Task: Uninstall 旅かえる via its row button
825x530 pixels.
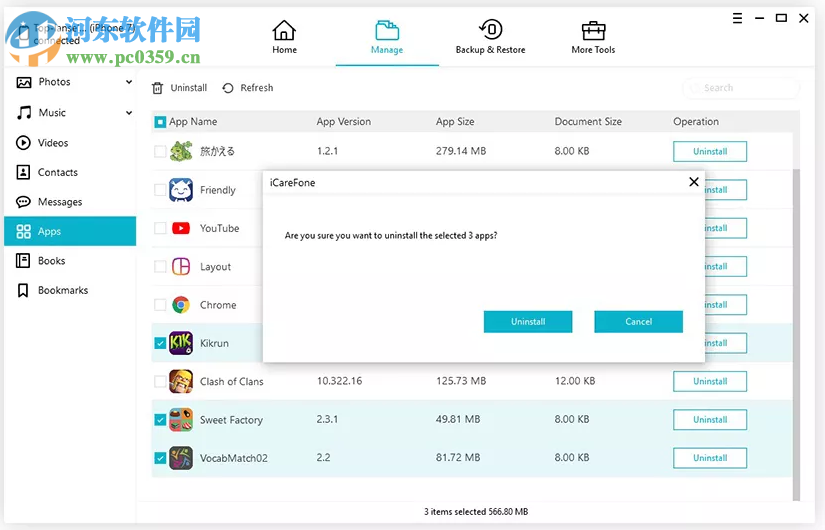Action: pyautogui.click(x=710, y=152)
